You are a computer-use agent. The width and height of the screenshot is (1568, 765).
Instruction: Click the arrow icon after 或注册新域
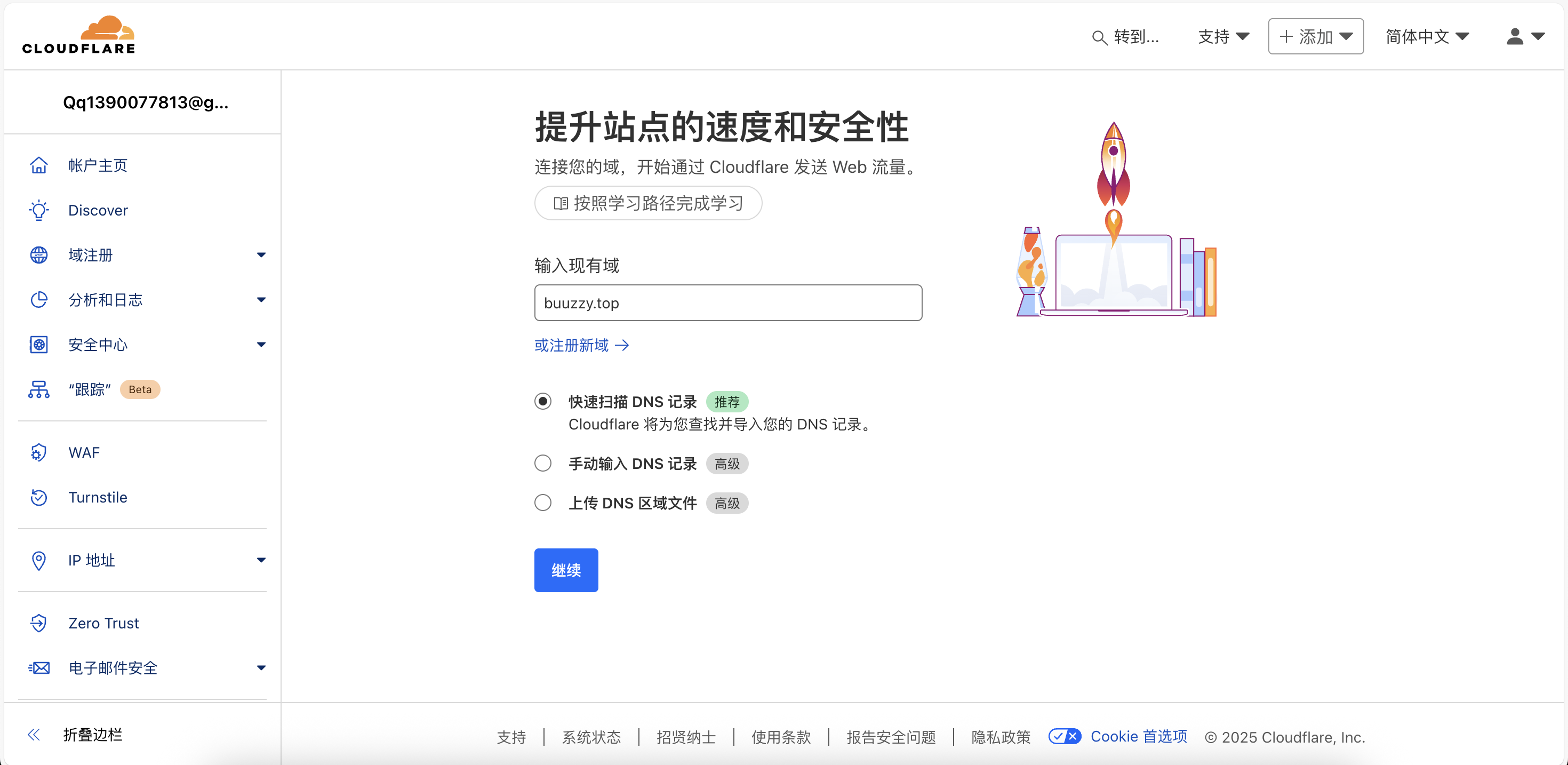[x=621, y=346]
